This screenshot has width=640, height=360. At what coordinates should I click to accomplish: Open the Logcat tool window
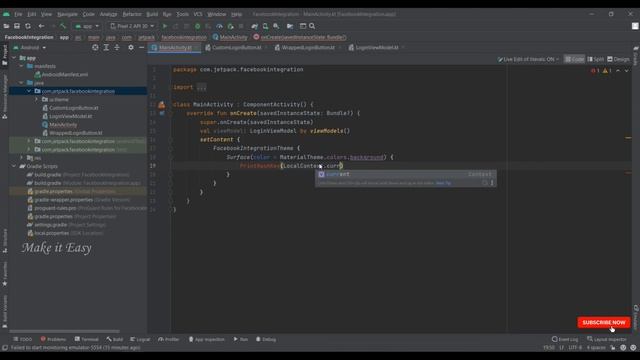(140, 340)
